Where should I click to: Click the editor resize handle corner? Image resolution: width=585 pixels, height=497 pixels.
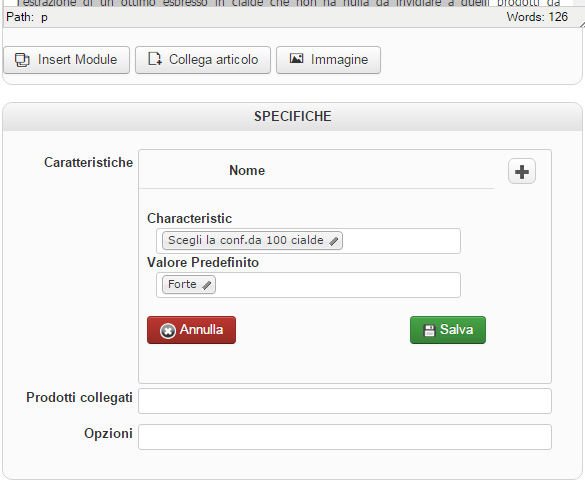[582, 25]
